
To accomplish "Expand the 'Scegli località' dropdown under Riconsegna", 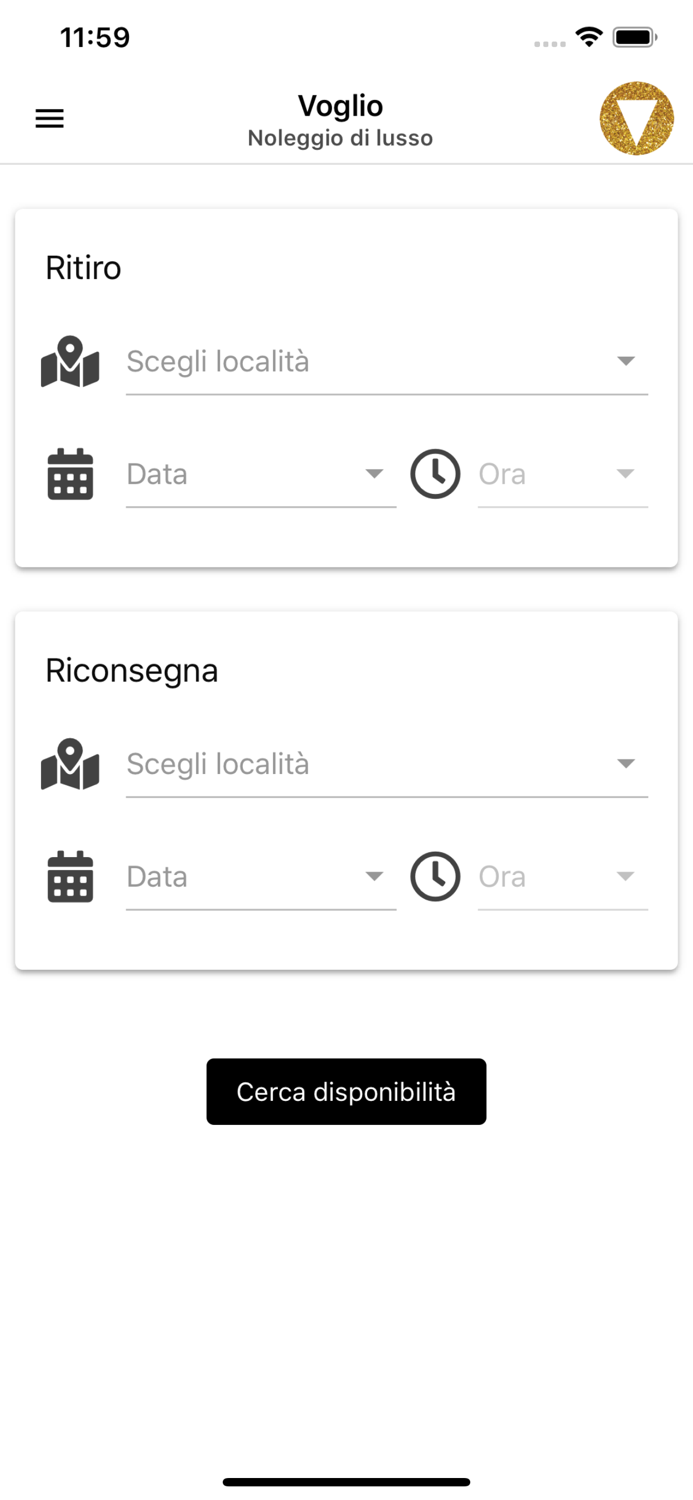I will coord(626,763).
